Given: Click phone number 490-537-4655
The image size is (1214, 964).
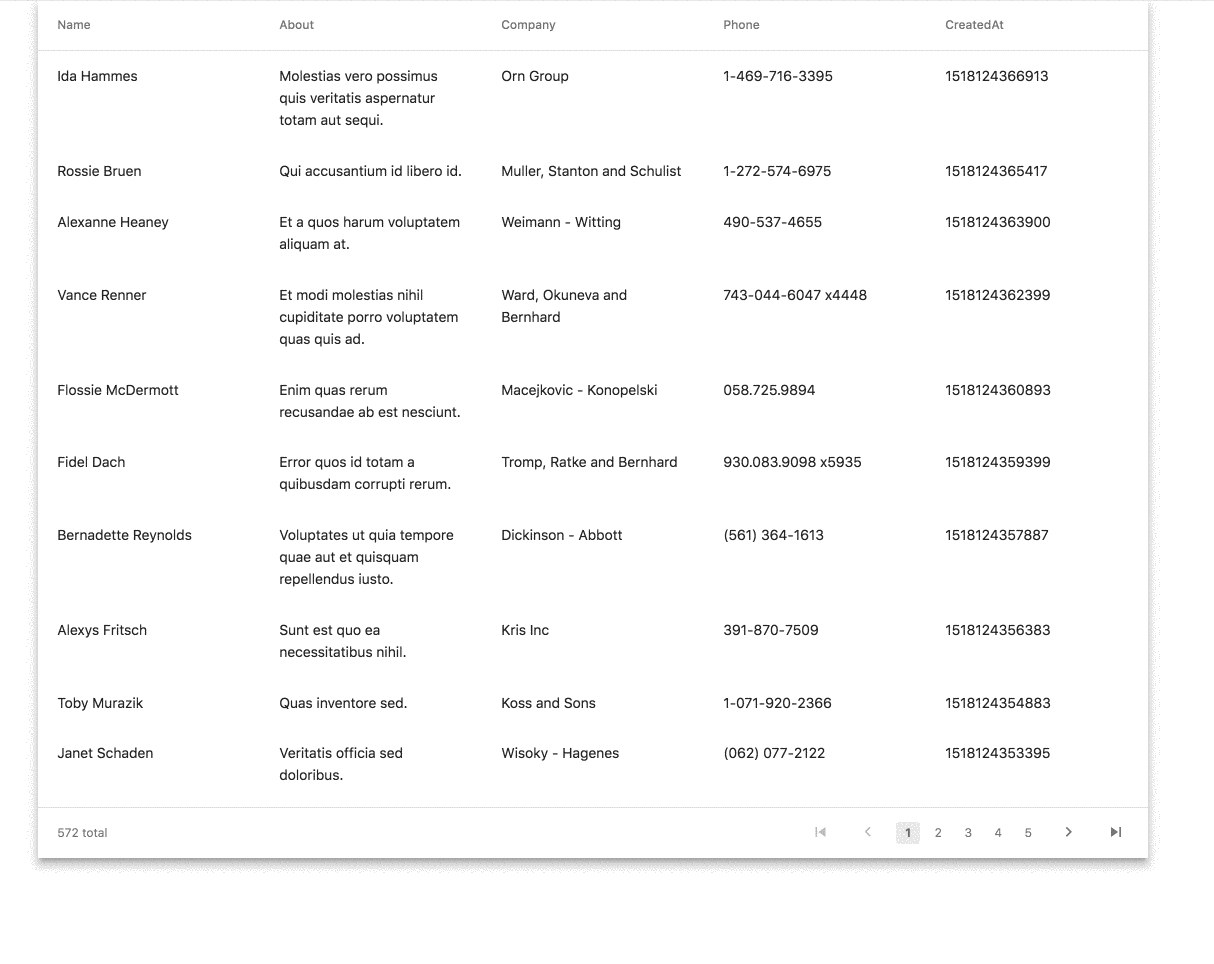Looking at the screenshot, I should point(772,222).
